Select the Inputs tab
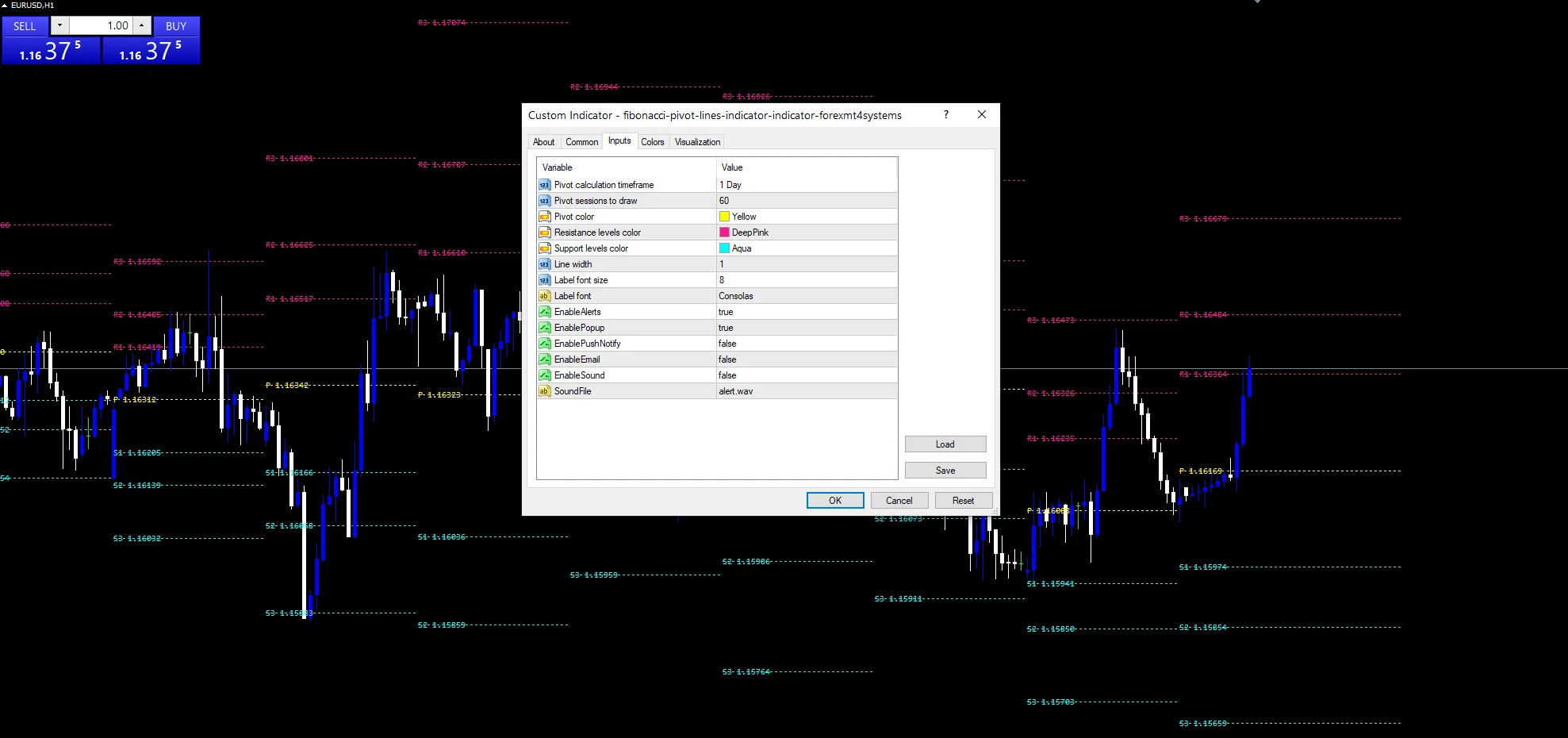The image size is (1568, 738). click(x=619, y=140)
